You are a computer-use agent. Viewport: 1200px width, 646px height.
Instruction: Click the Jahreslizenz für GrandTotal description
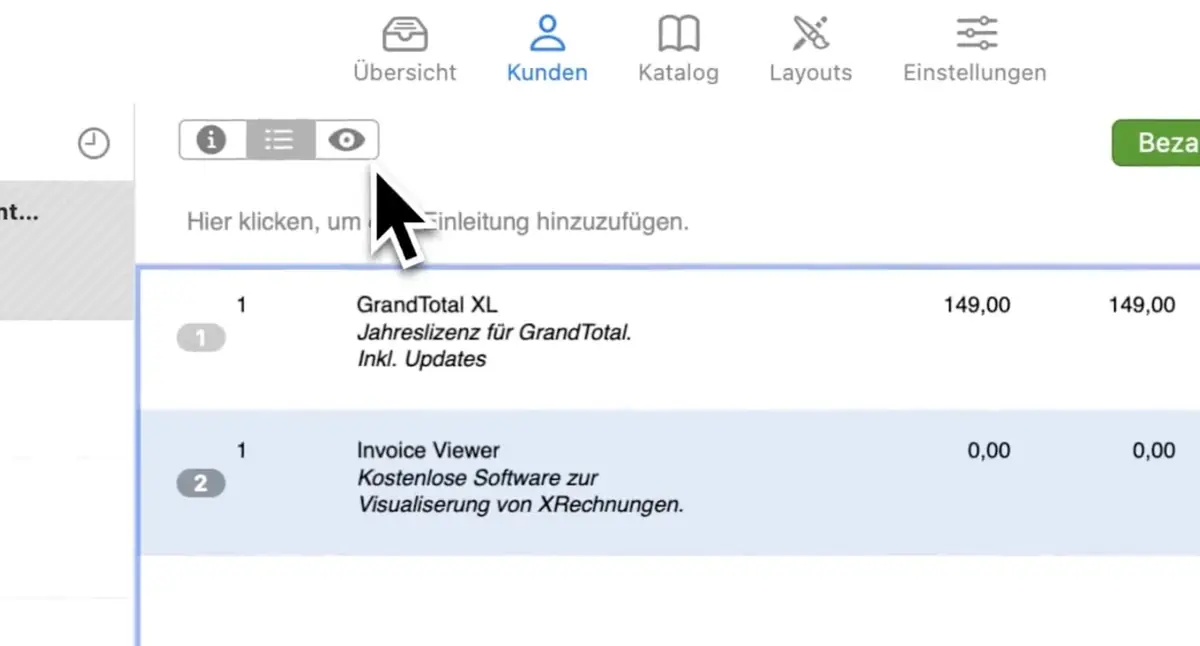click(494, 346)
